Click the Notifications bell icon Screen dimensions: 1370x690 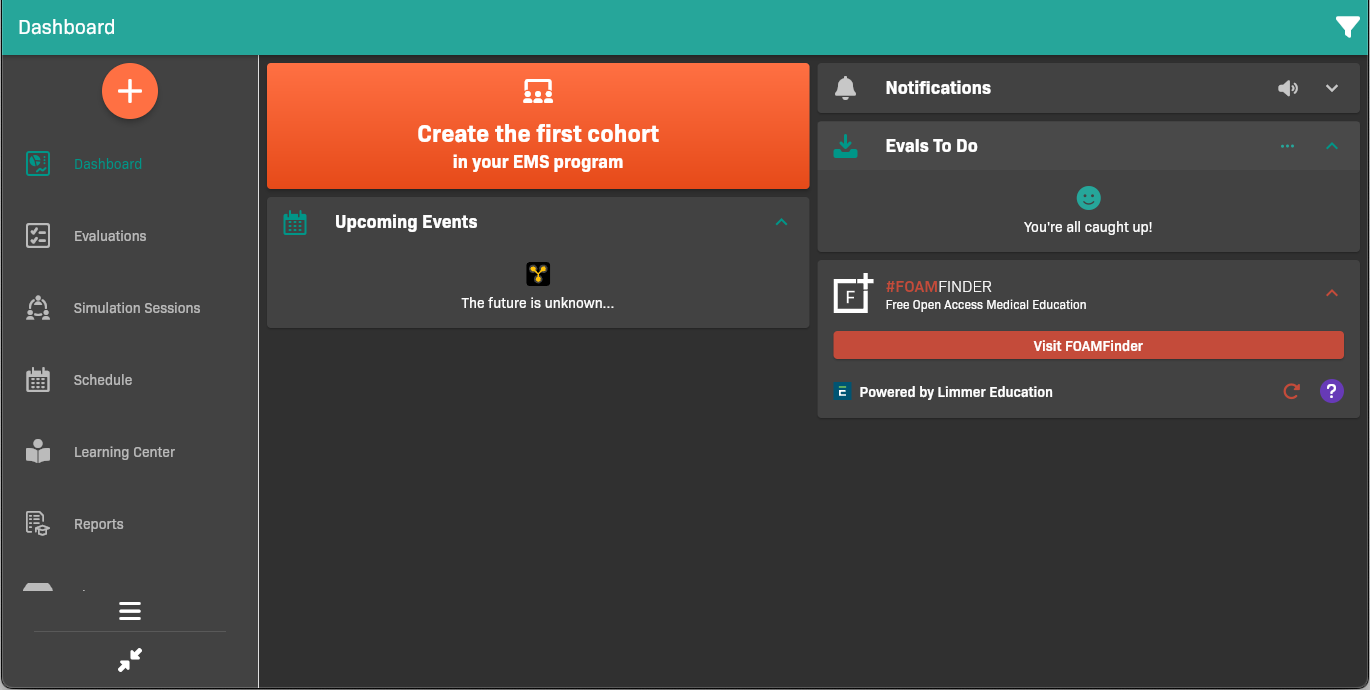845,88
